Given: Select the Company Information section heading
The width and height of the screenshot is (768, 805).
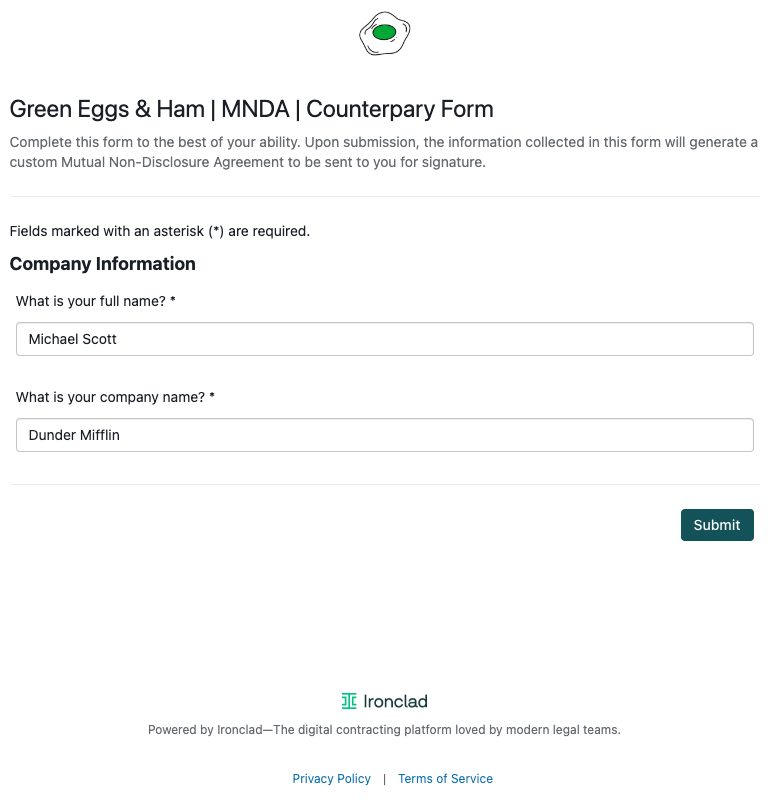Looking at the screenshot, I should [x=103, y=263].
